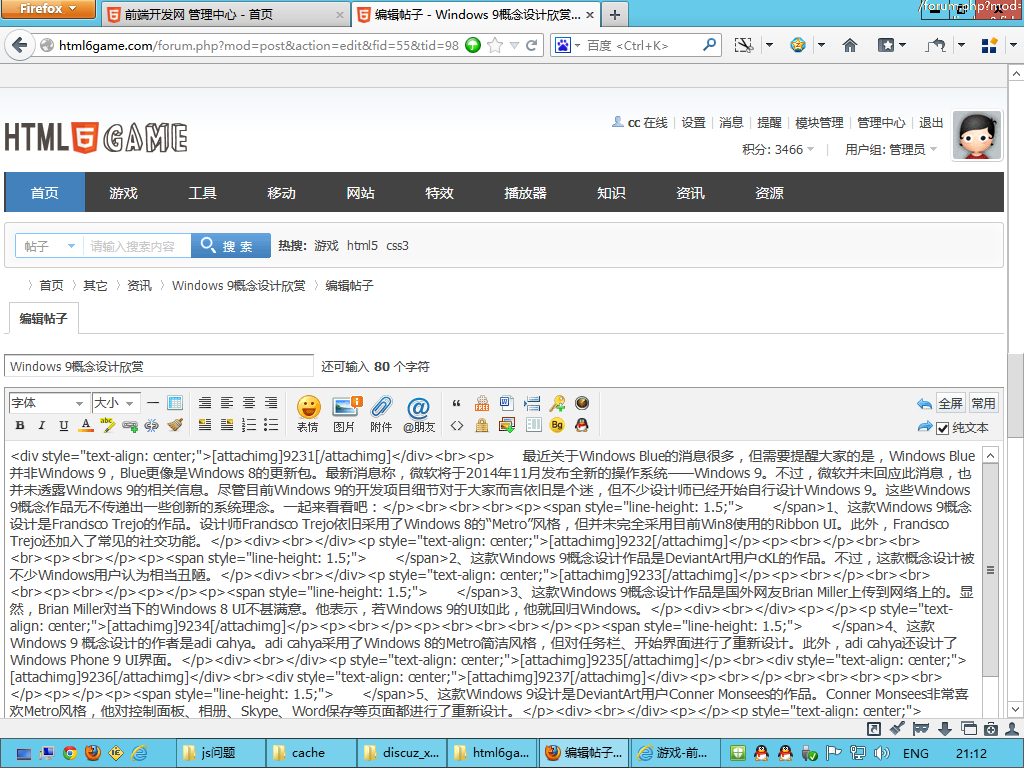Viewport: 1024px width, 768px height.
Task: Open the Firefox menu button dropdown
Action: 48,9
